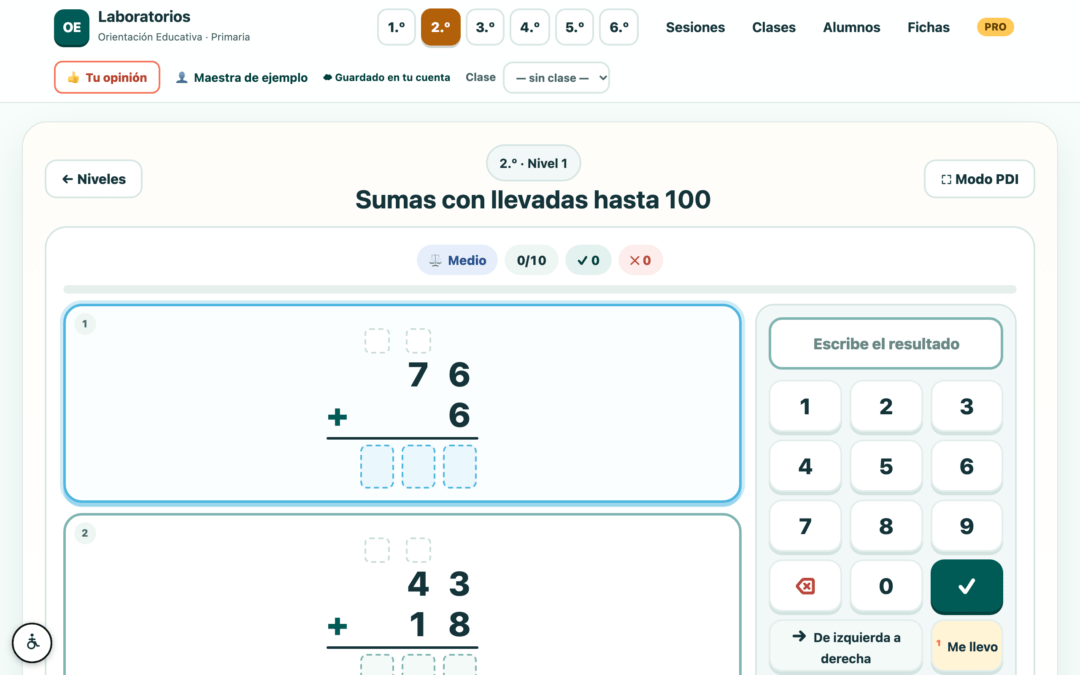Tap keypad digit 3
This screenshot has height=675, width=1080.
click(x=966, y=406)
